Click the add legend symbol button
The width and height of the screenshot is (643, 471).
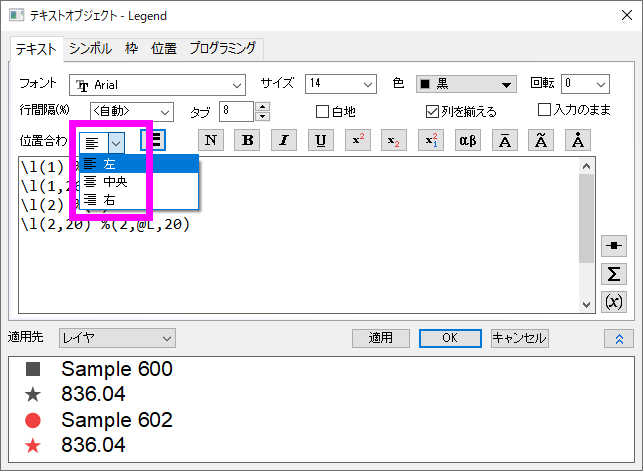coord(614,246)
